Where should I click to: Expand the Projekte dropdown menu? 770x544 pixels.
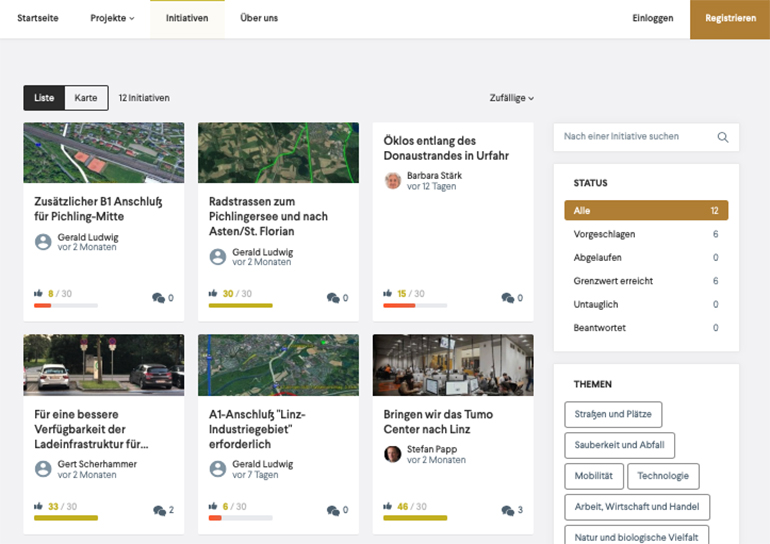[x=112, y=19]
